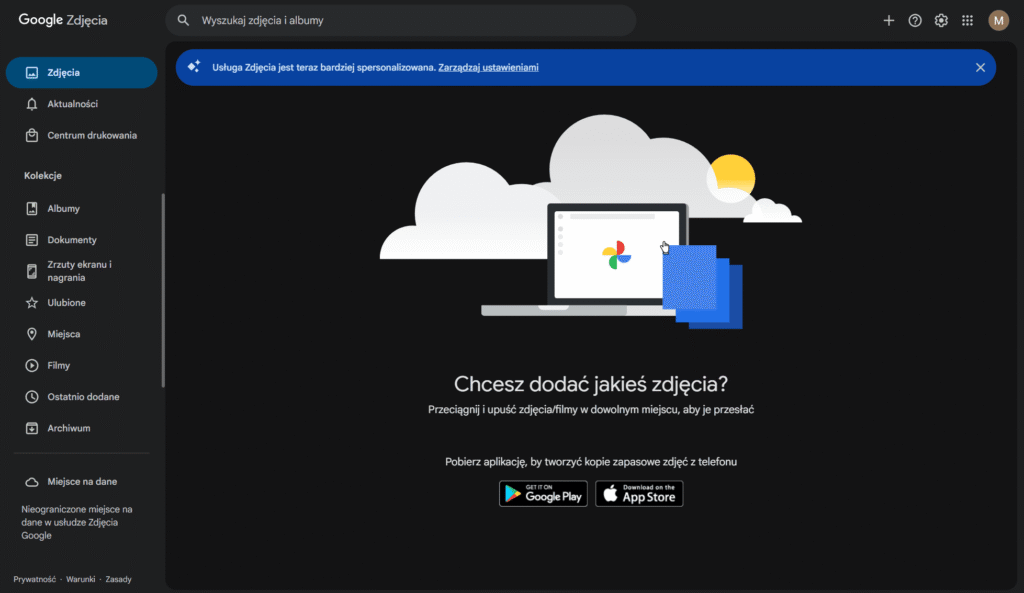This screenshot has height=593, width=1024.
Task: Dismiss the personalization banner
Action: point(978,67)
